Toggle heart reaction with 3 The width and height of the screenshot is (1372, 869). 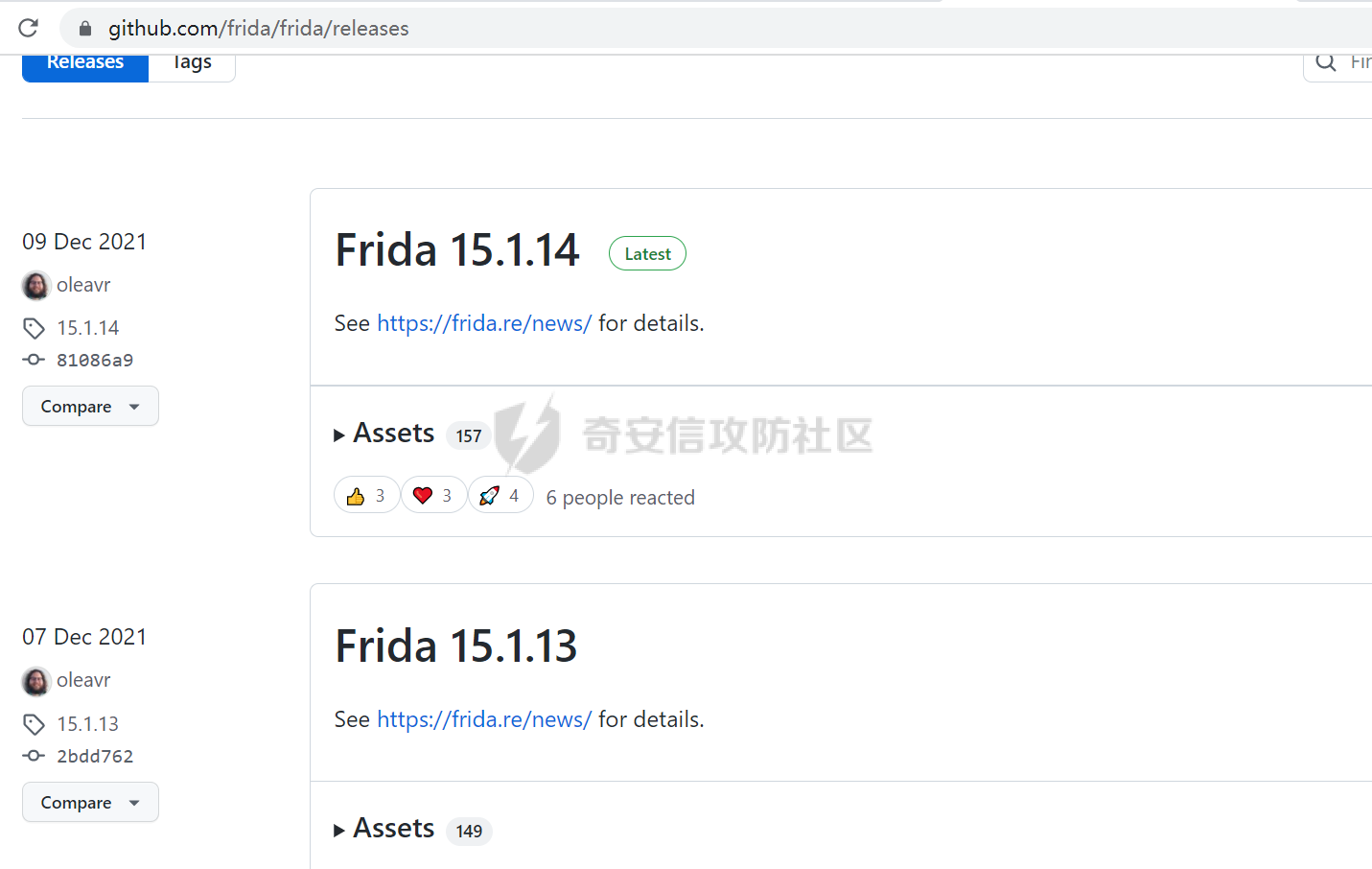click(x=433, y=496)
